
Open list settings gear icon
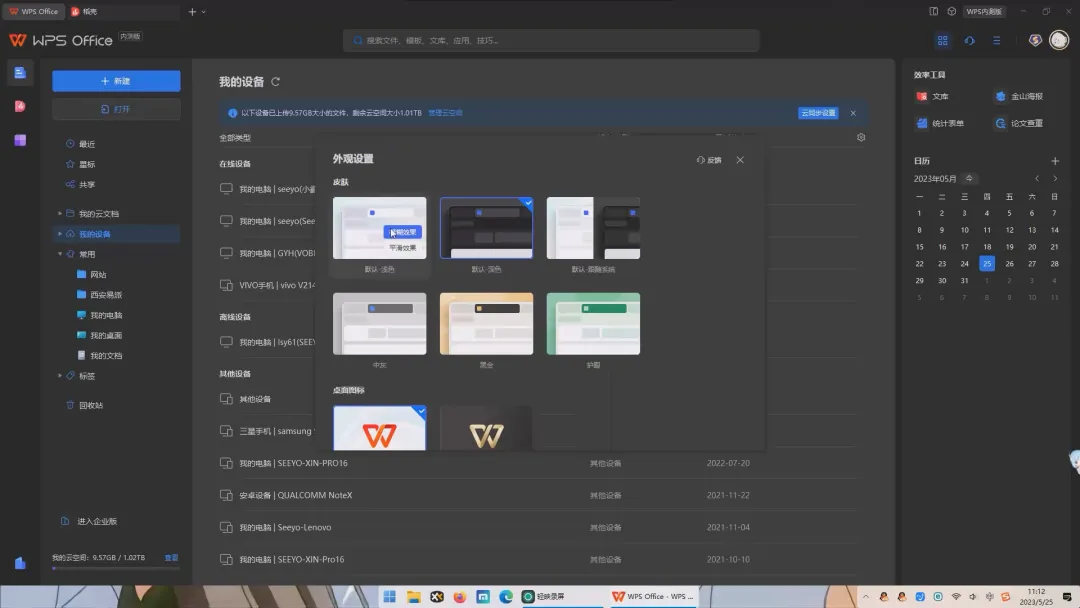[x=861, y=138]
